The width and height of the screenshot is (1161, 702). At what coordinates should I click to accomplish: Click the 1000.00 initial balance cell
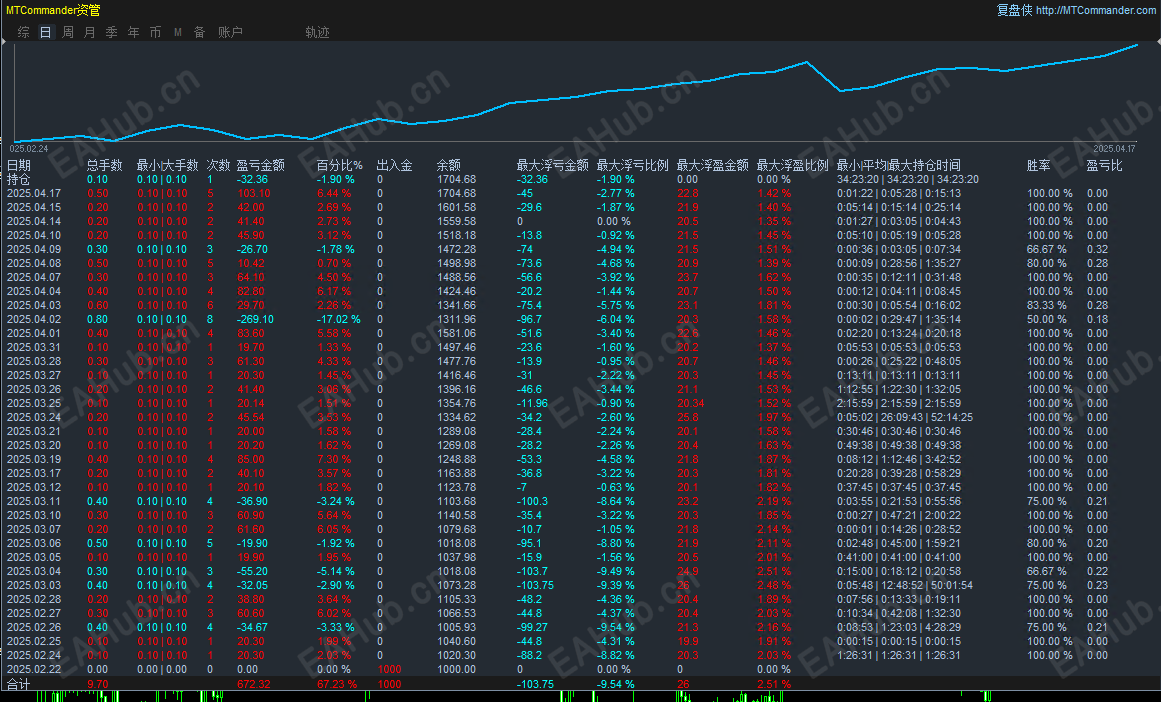[457, 669]
